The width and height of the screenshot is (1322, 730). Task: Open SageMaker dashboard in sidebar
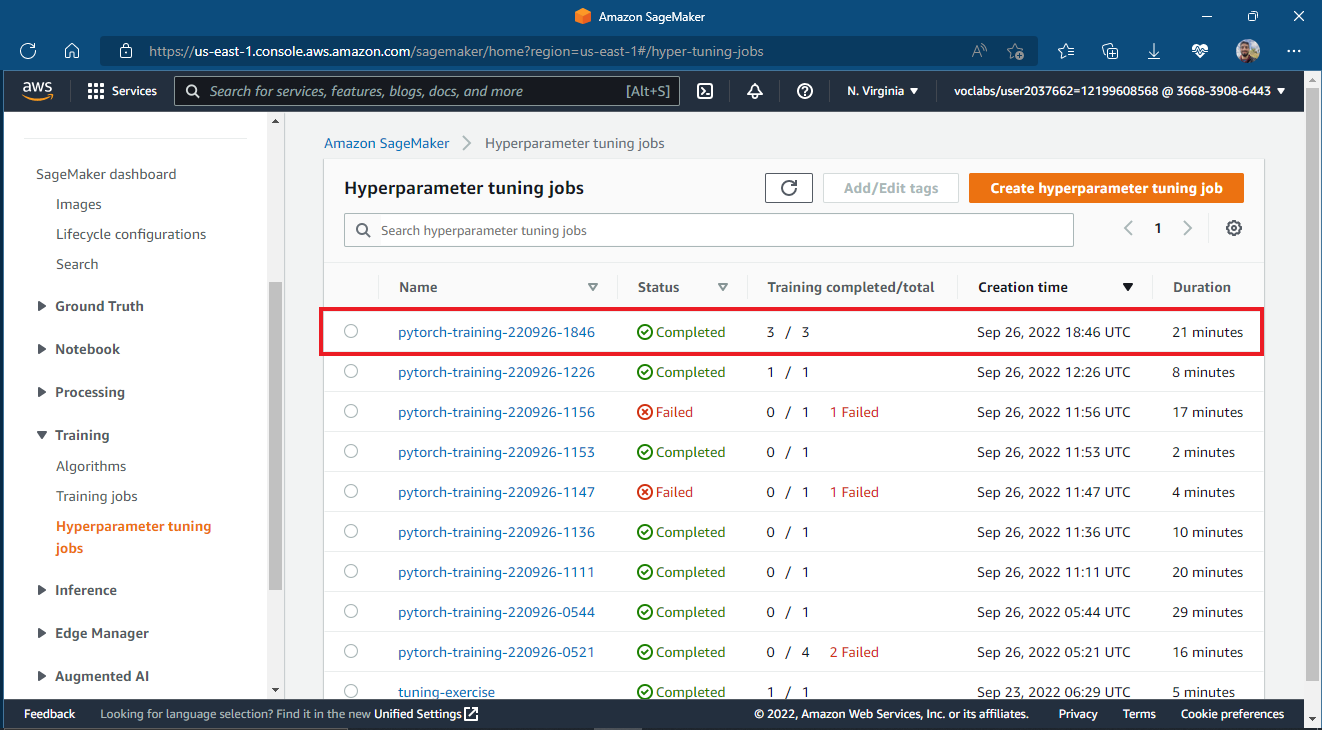point(106,174)
